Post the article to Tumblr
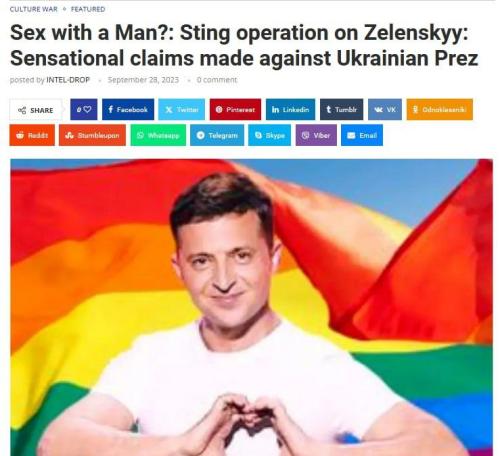 [x=342, y=109]
